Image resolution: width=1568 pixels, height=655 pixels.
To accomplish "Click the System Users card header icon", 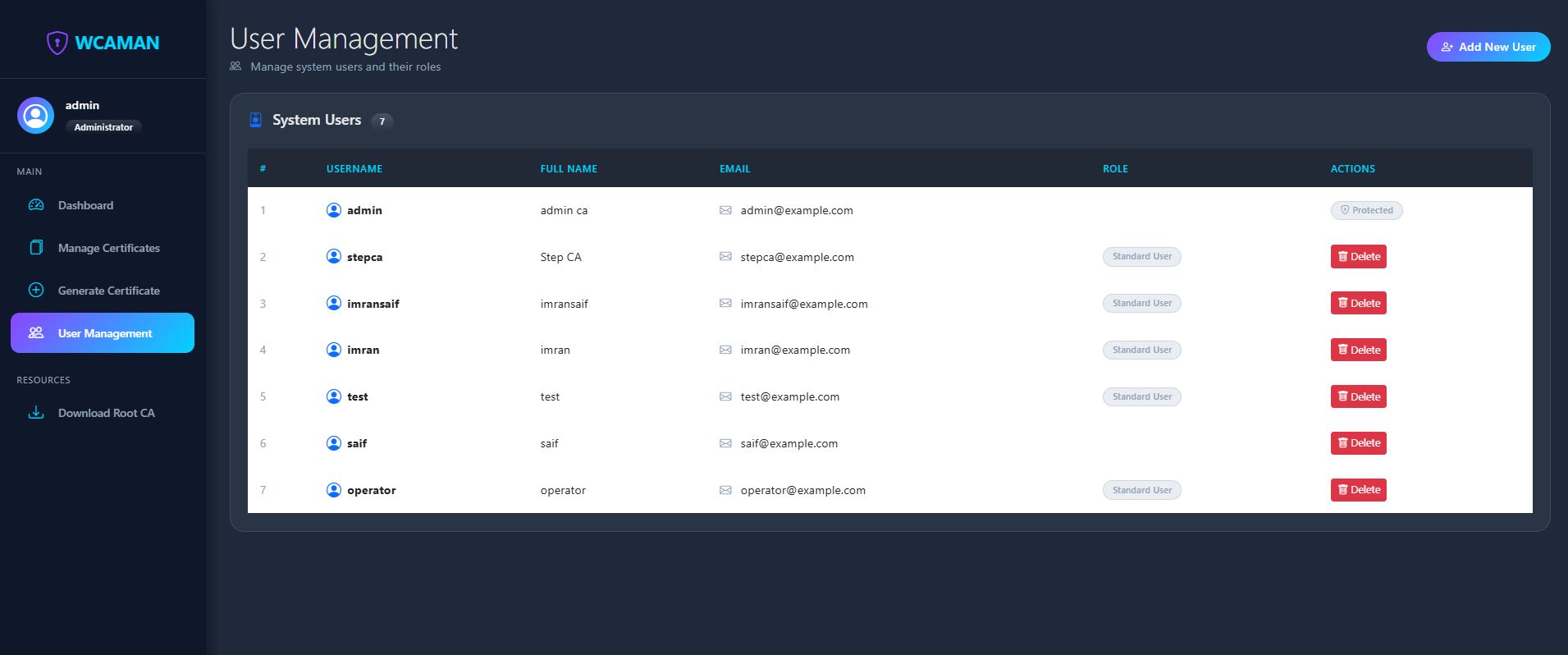I will pyautogui.click(x=255, y=120).
